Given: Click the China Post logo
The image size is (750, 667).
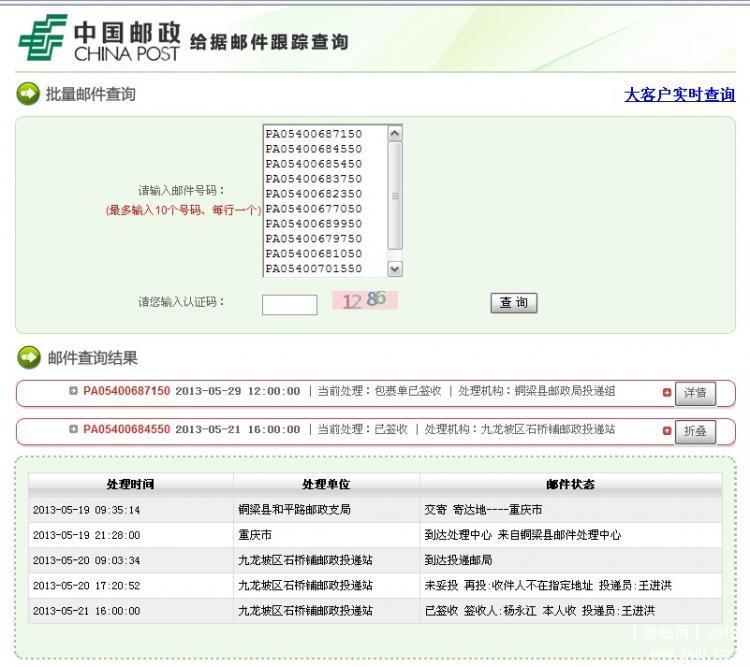Looking at the screenshot, I should click(x=99, y=38).
